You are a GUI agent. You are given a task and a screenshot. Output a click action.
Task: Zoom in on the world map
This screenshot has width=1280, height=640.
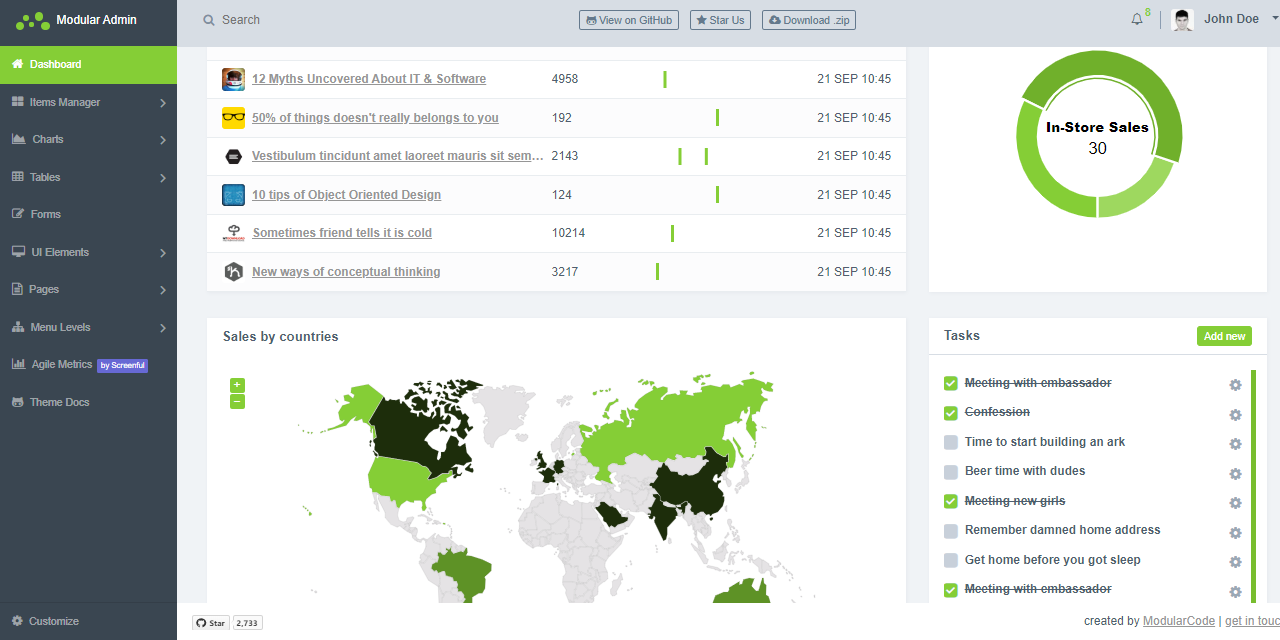237,385
